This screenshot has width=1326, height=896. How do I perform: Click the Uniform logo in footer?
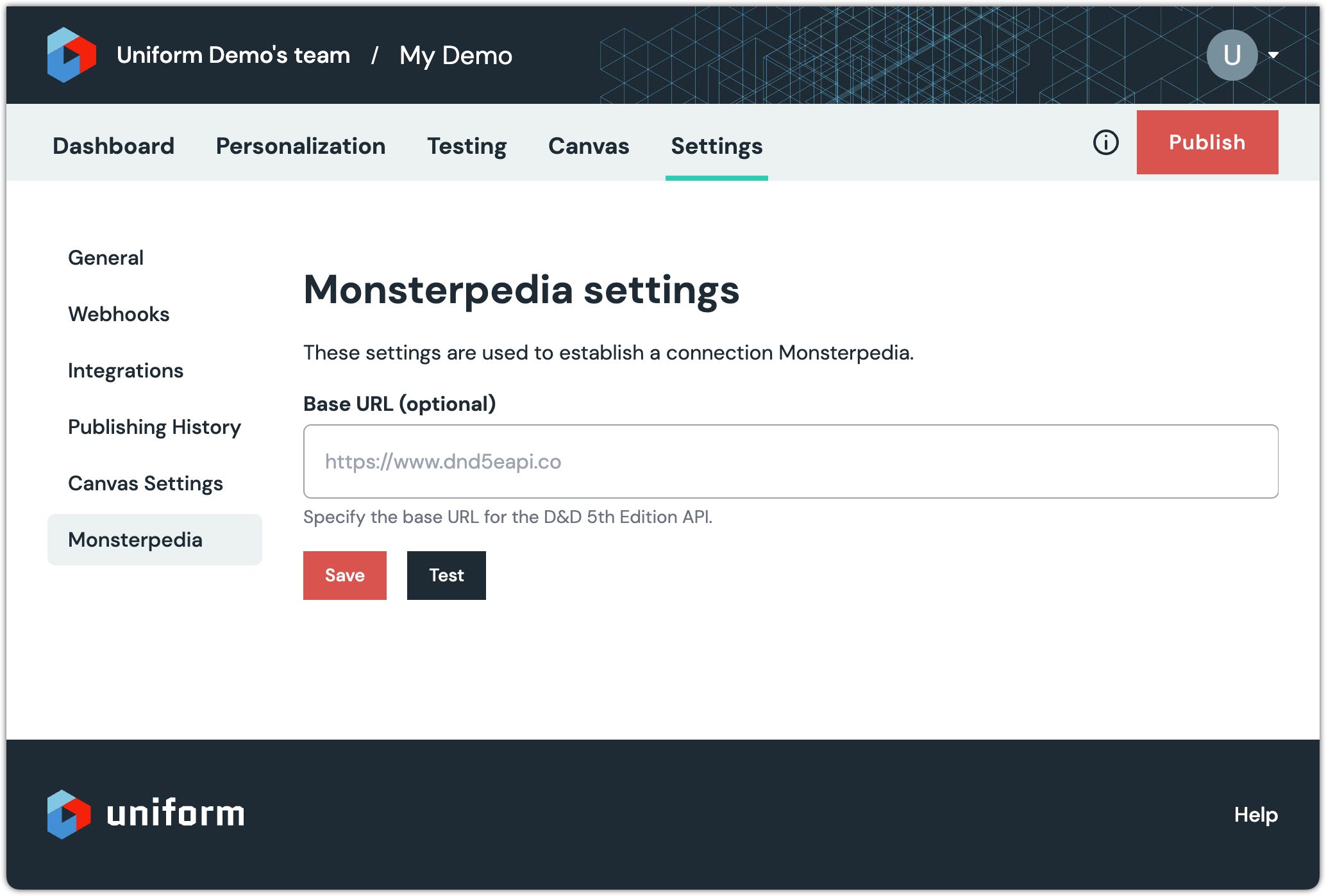pos(146,814)
